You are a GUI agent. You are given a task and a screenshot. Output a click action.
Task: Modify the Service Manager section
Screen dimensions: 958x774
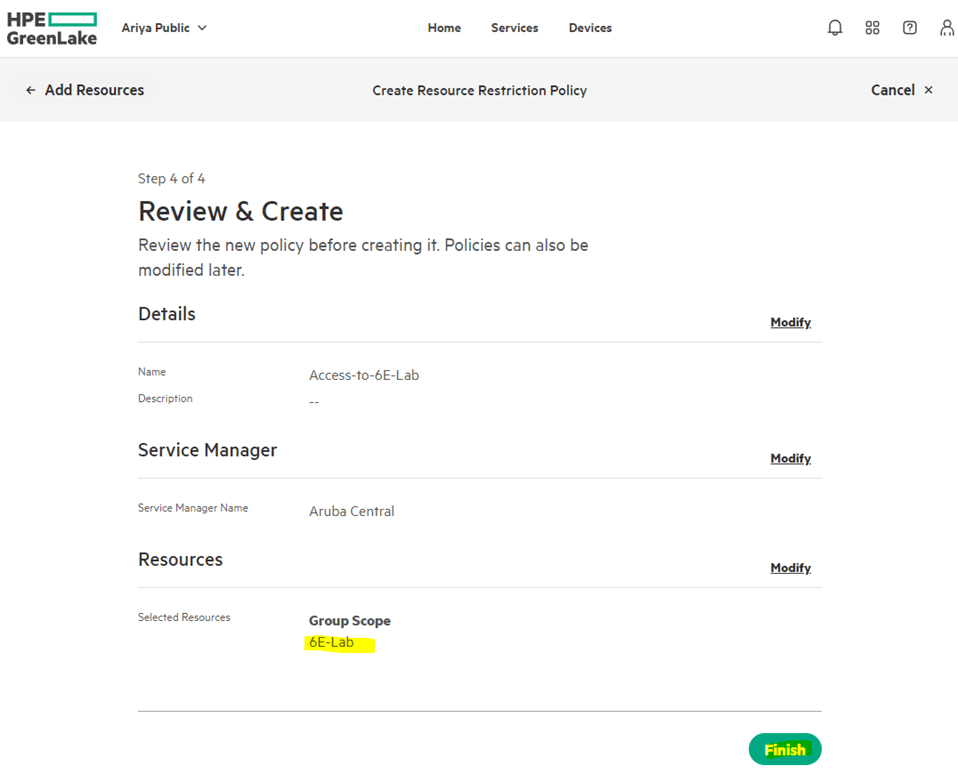(790, 458)
